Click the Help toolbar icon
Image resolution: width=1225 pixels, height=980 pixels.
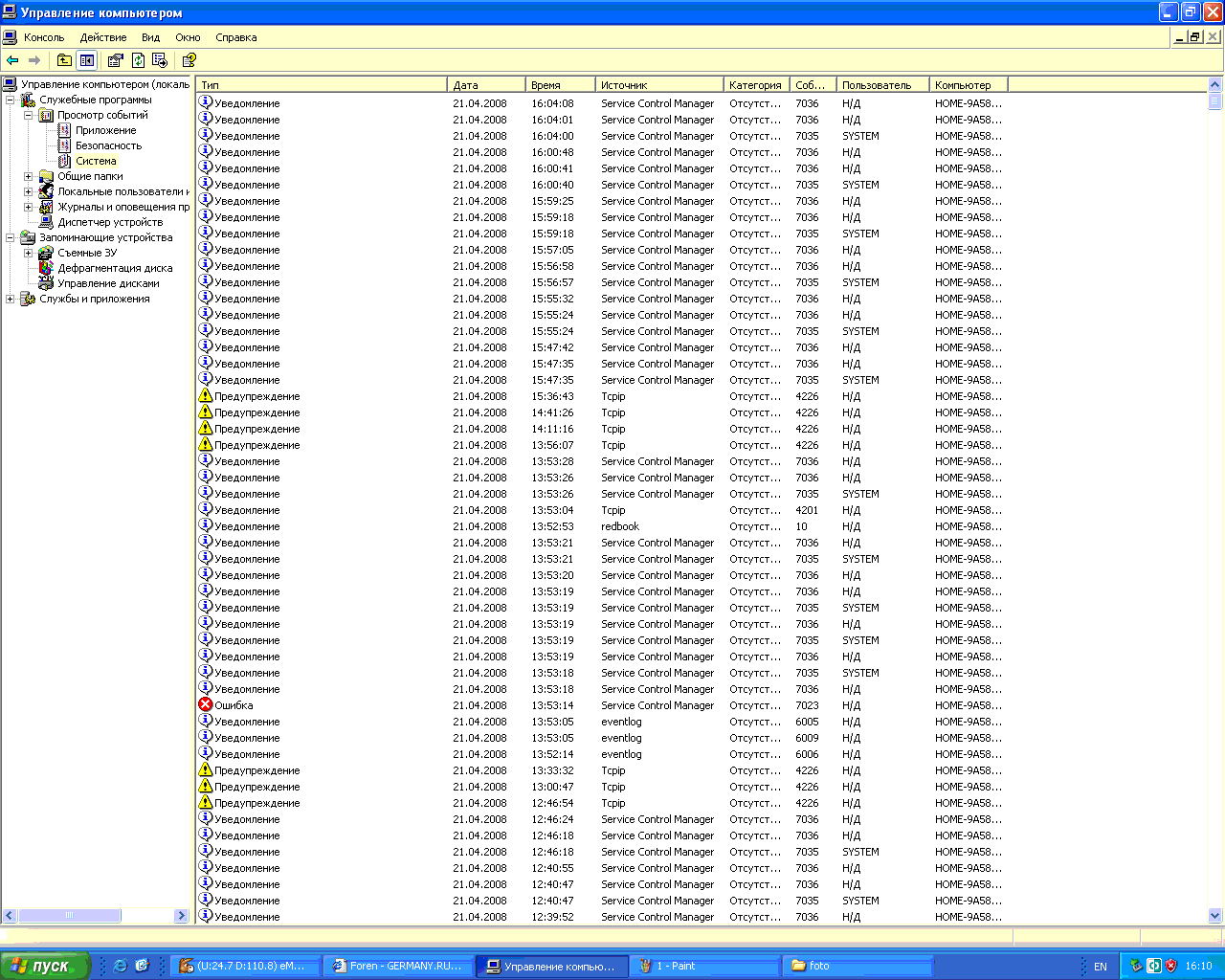(x=189, y=60)
